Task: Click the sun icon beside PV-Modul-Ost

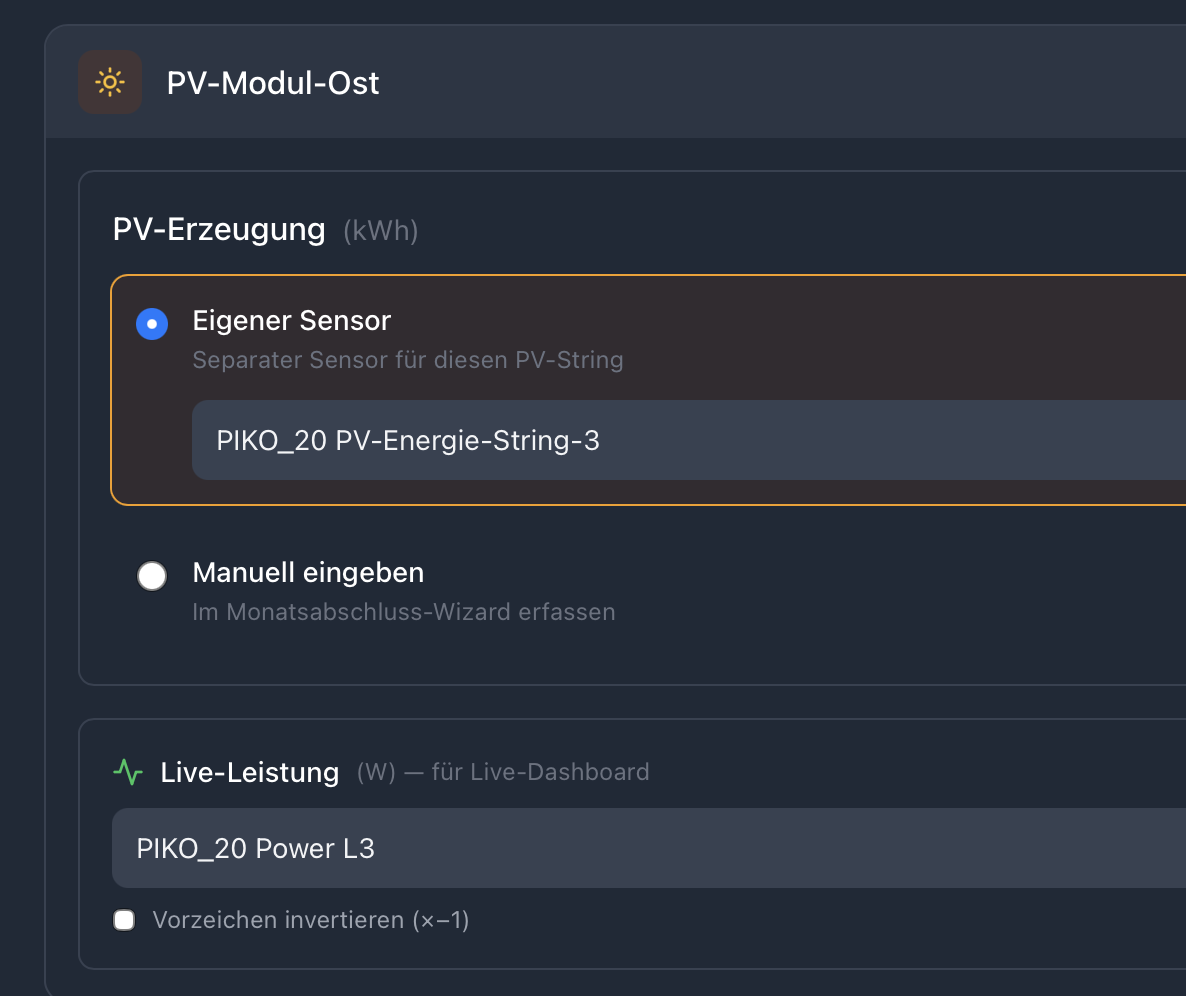Action: point(110,82)
